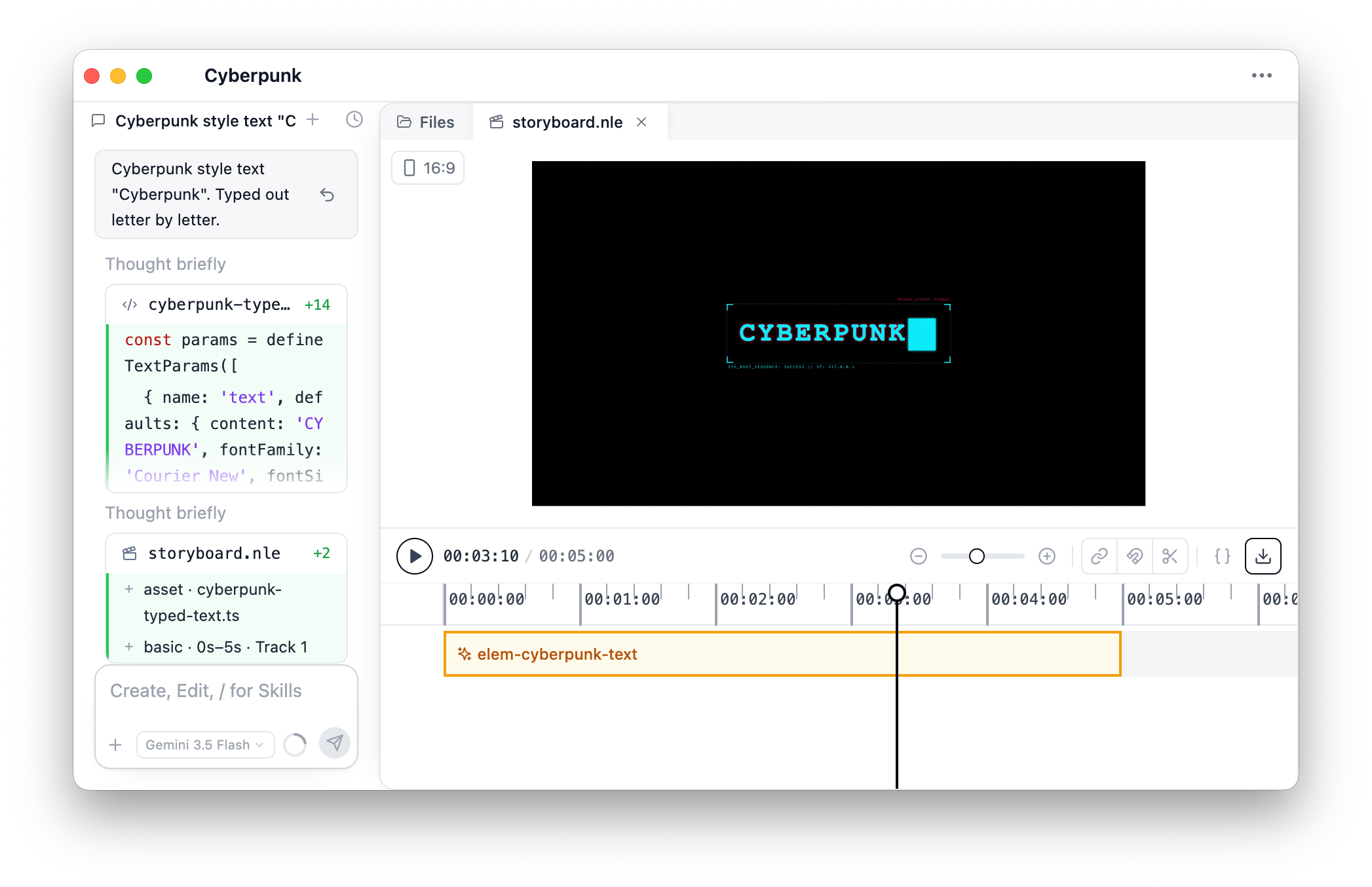This screenshot has height=887, width=1372.
Task: Expand the second Thought briefly section
Action: pyautogui.click(x=165, y=513)
